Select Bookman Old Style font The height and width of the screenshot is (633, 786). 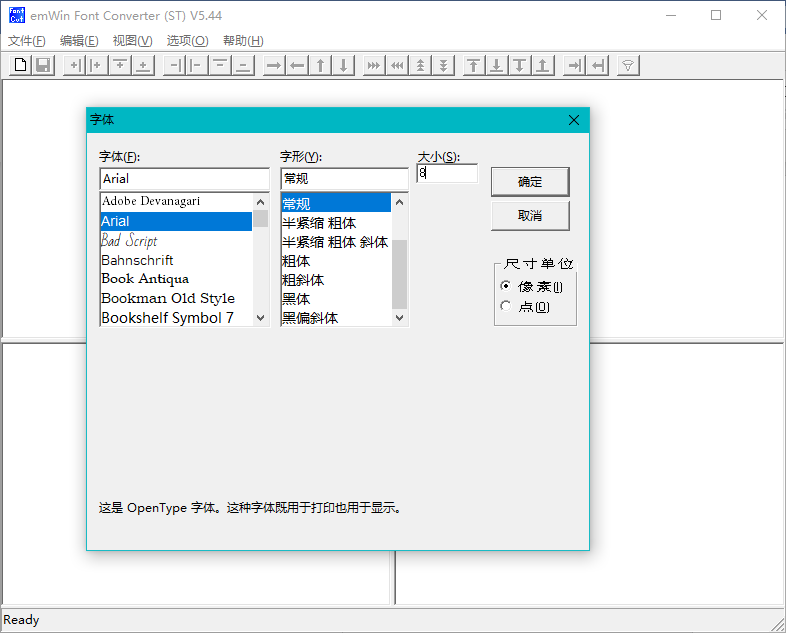point(176,298)
